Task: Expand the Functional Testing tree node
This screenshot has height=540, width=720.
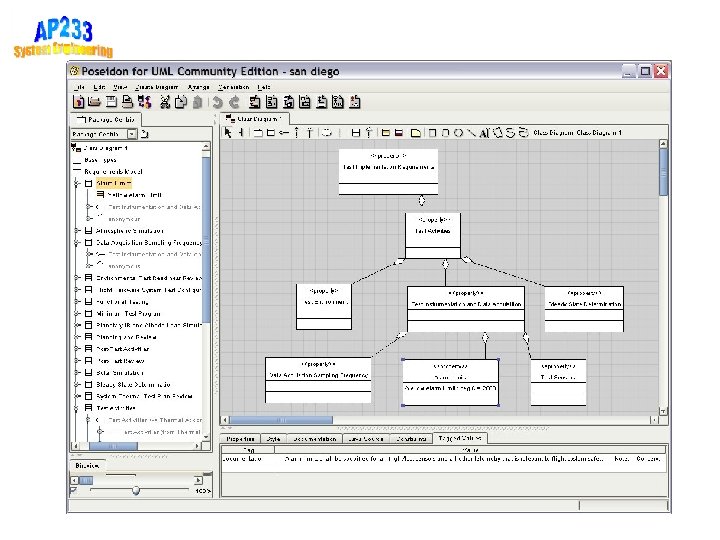Action: [x=77, y=302]
